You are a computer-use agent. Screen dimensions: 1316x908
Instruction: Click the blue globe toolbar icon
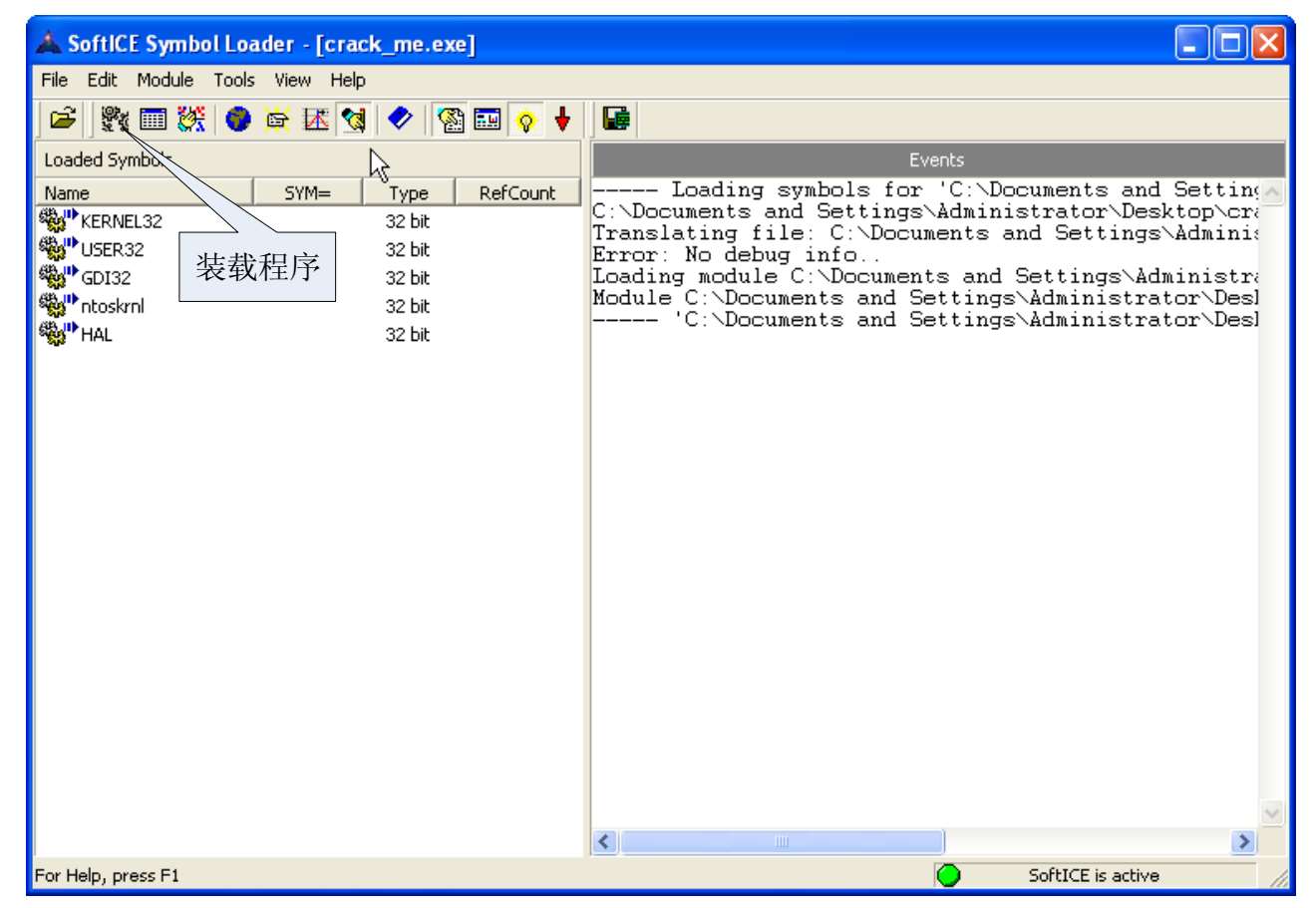point(238,120)
